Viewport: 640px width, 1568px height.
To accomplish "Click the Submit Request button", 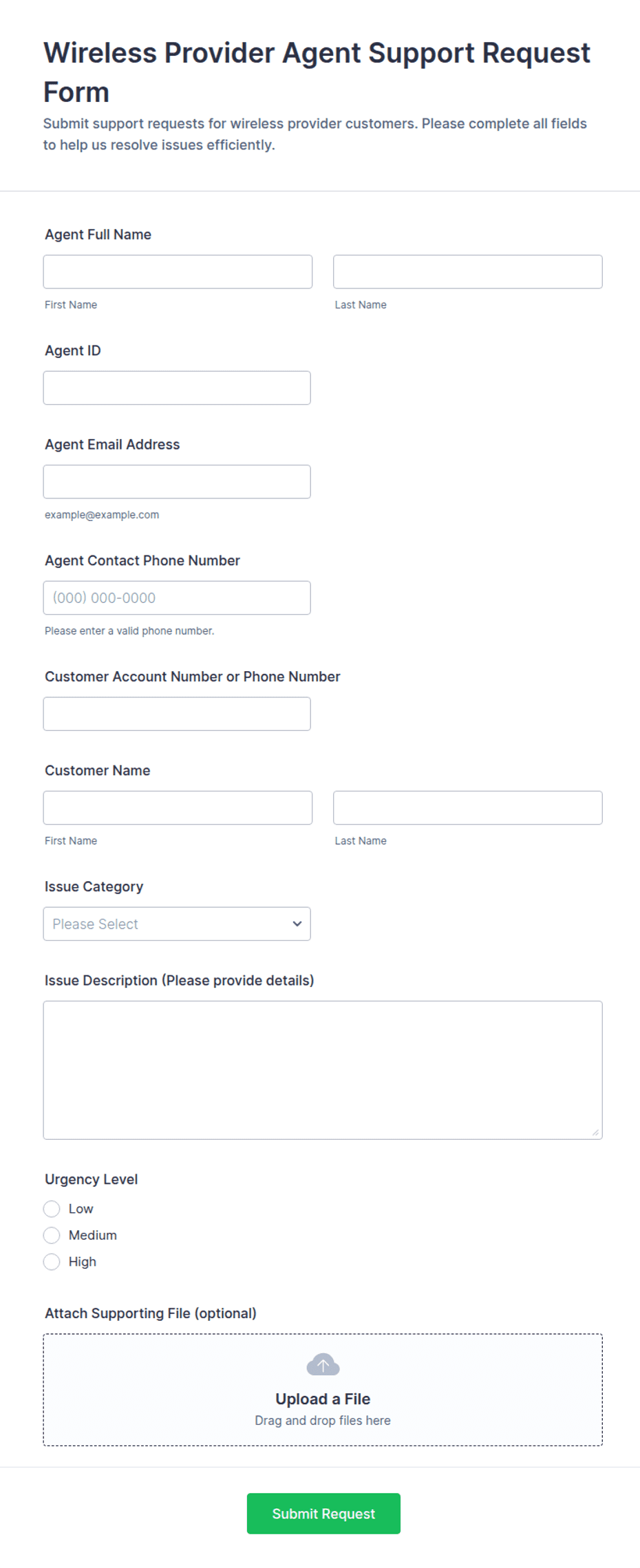I will (323, 1514).
